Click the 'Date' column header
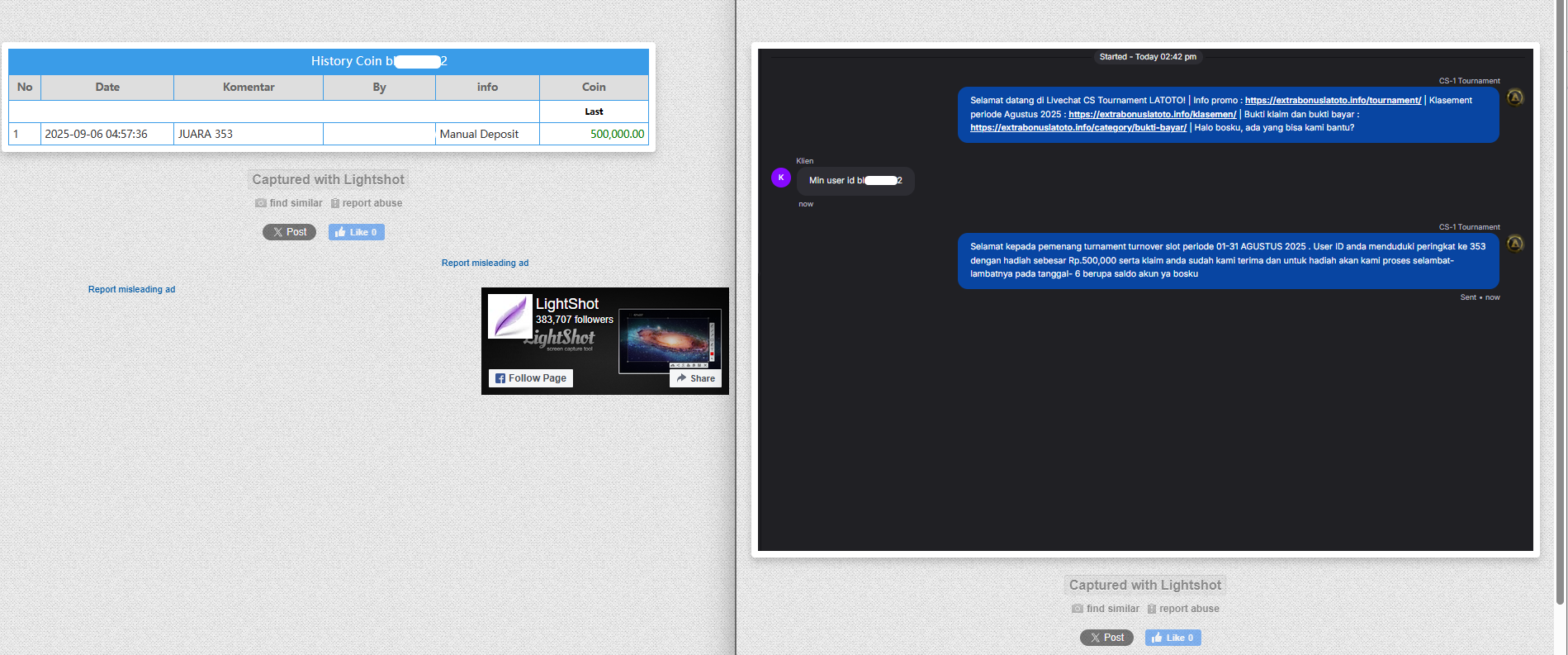This screenshot has width=1568, height=655. pyautogui.click(x=107, y=87)
